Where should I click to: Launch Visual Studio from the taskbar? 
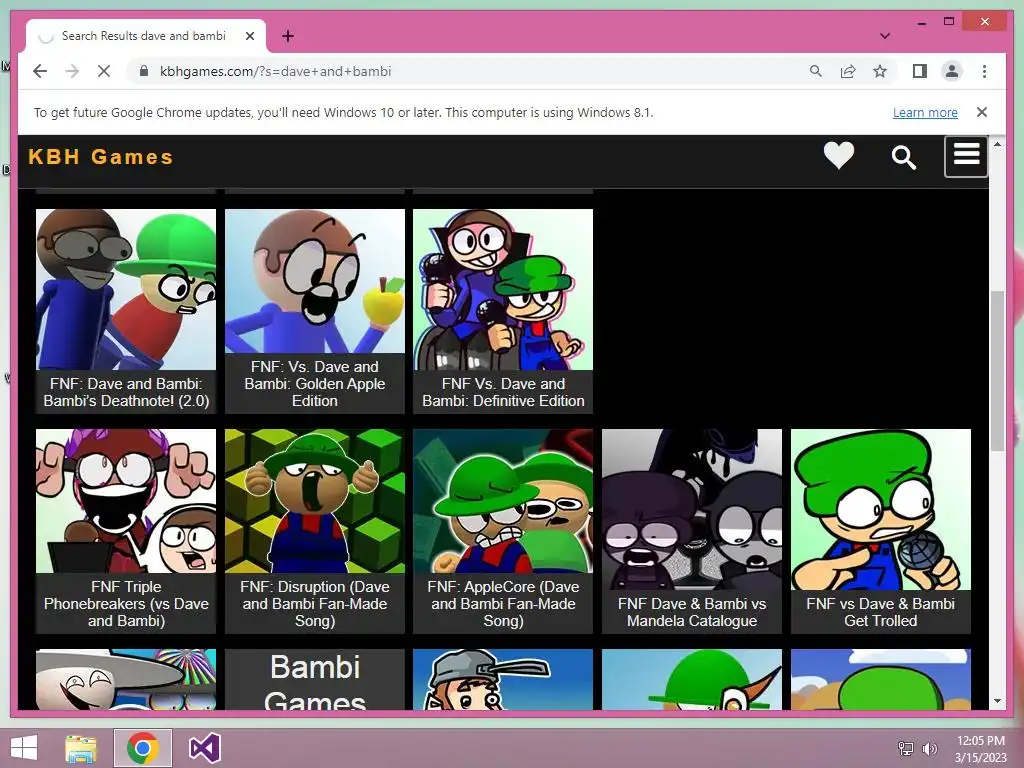(204, 748)
